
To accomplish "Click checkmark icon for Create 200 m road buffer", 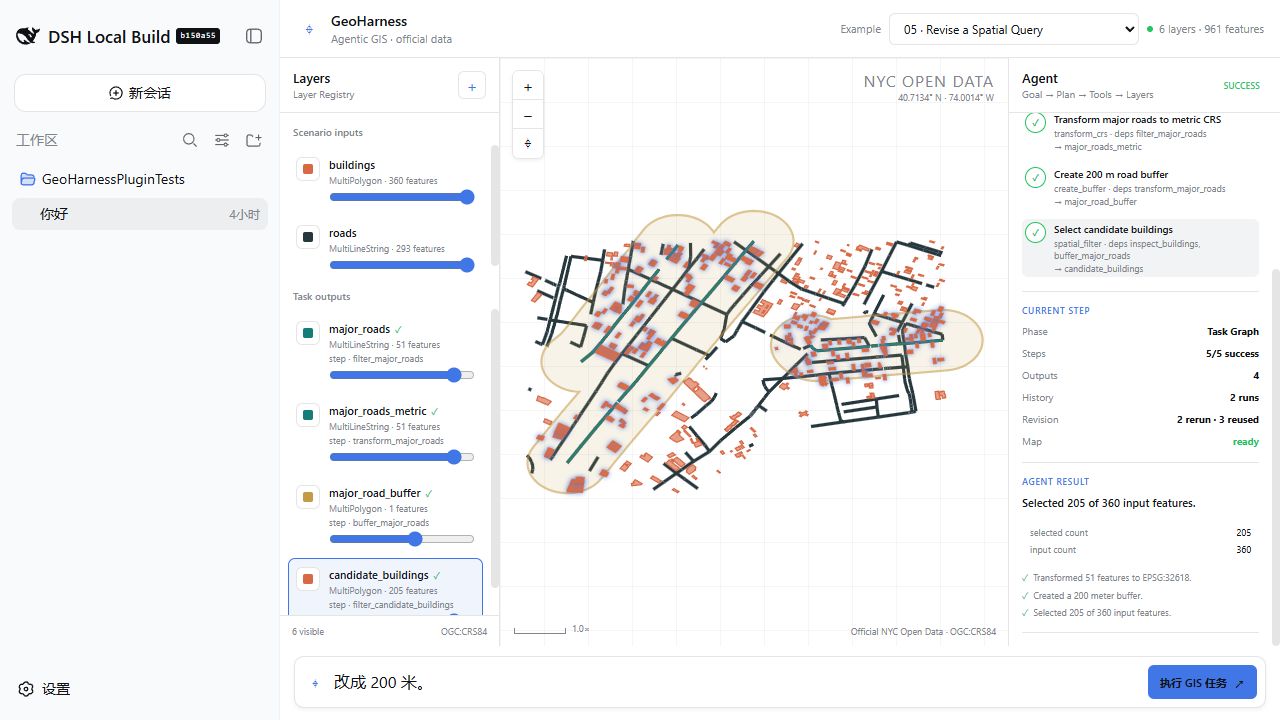I will tap(1036, 177).
